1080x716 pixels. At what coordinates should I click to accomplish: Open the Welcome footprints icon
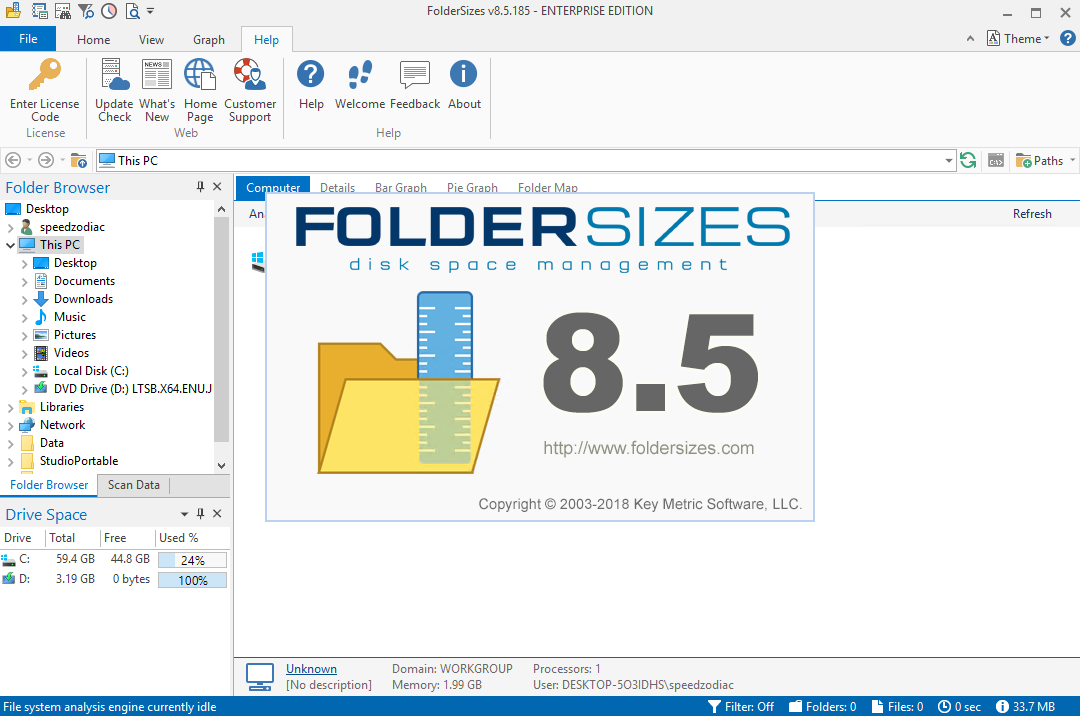coord(360,74)
